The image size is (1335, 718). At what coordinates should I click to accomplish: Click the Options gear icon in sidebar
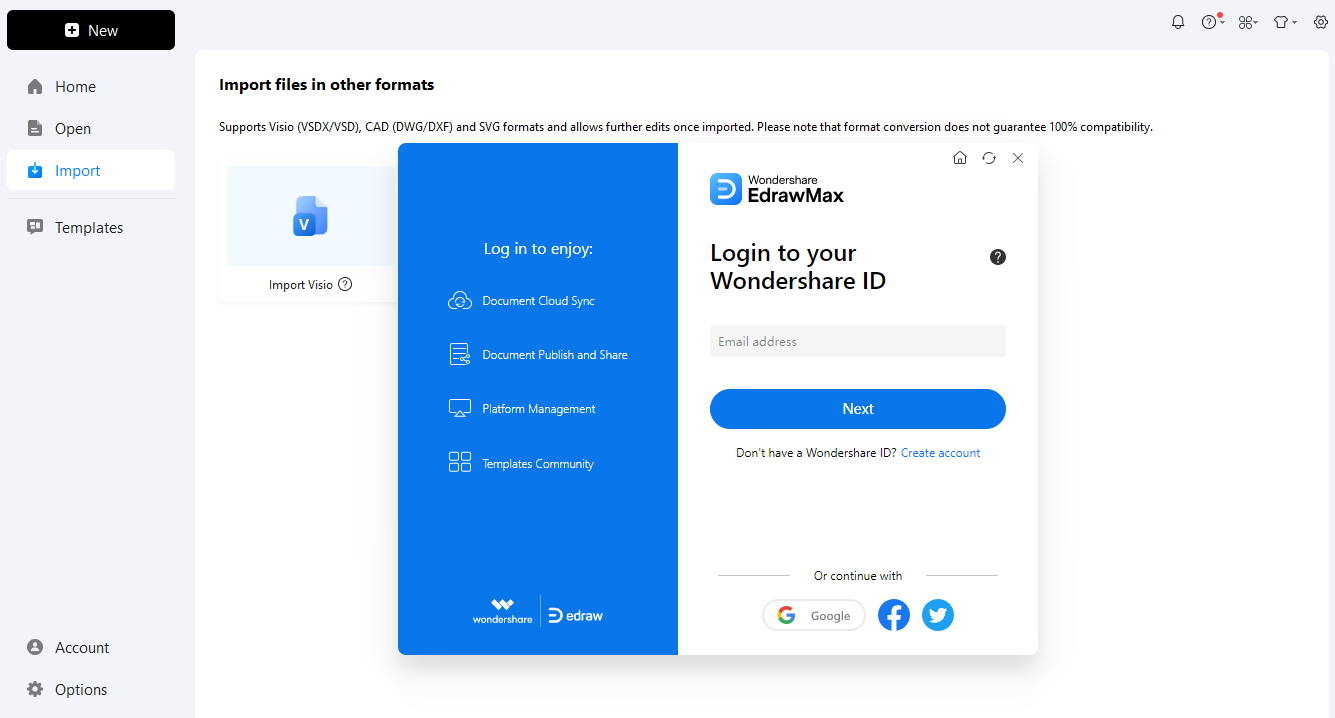click(35, 689)
